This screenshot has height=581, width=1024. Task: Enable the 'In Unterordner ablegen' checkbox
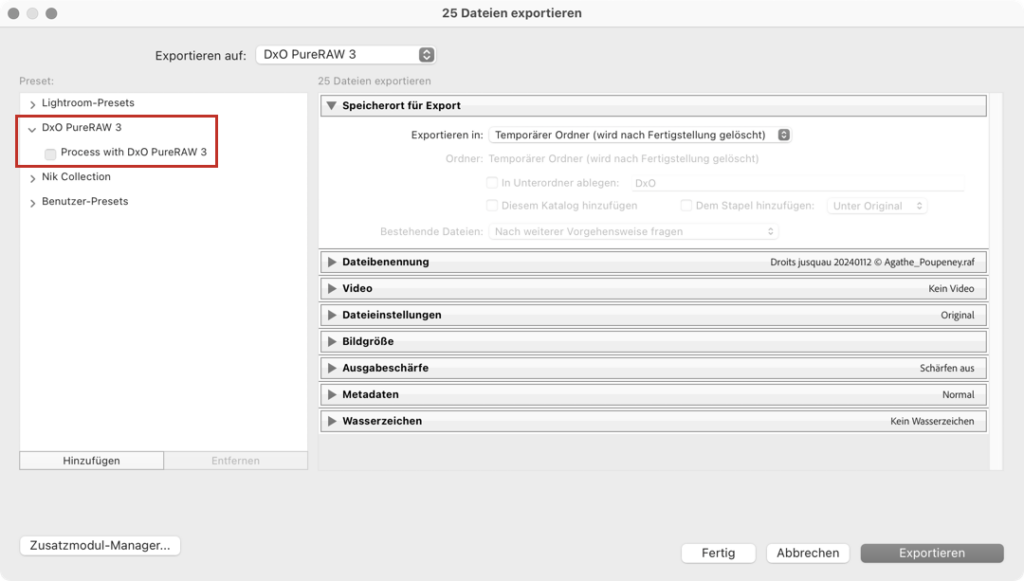click(492, 183)
